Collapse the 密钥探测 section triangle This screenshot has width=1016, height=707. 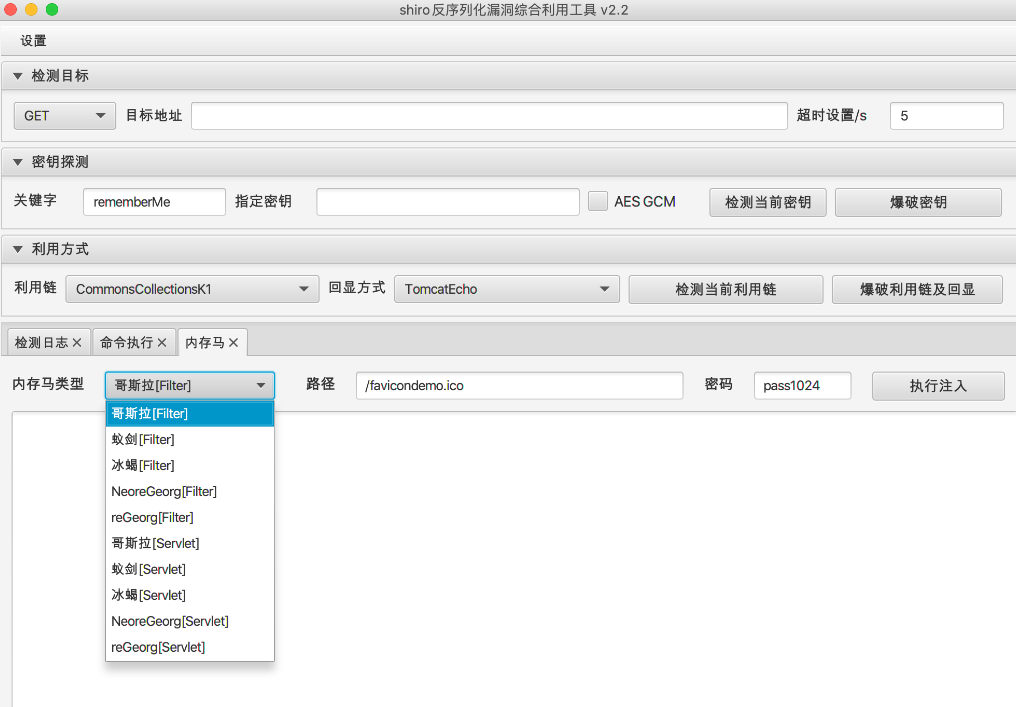coord(17,162)
